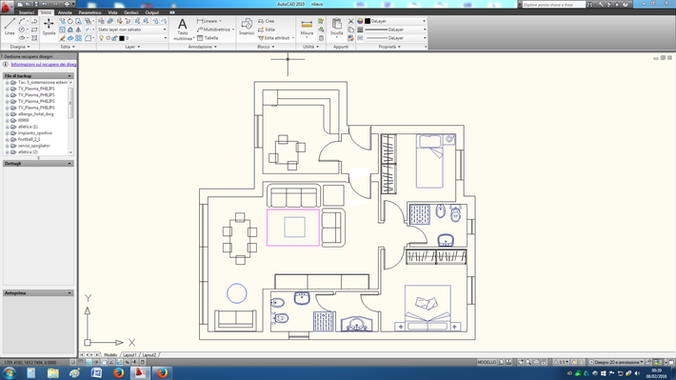Expand the albergo_hotel_dwg tree node
Image resolution: width=676 pixels, height=380 pixels.
[7, 114]
